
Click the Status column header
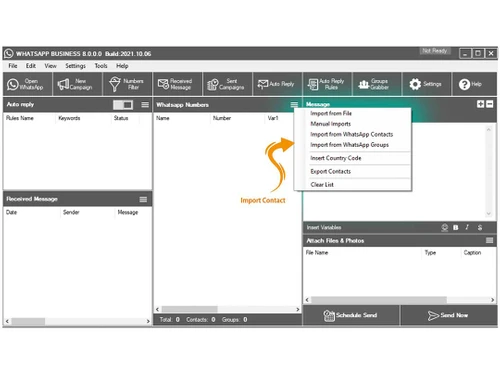121,118
